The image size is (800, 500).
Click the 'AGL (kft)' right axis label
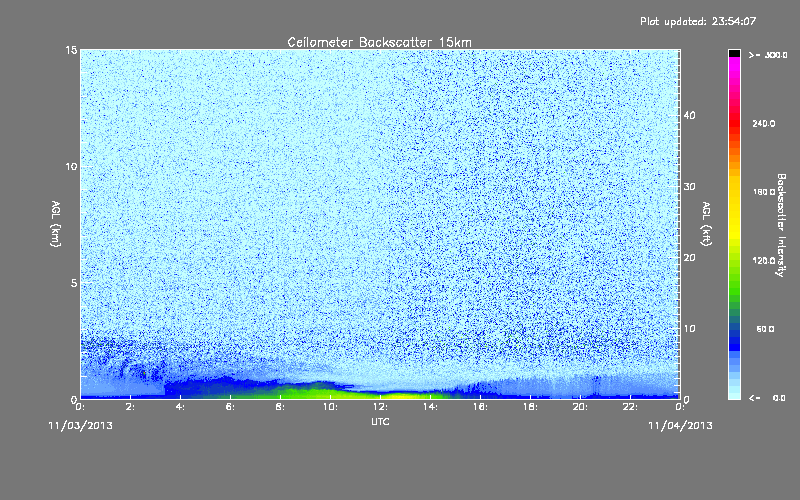(706, 224)
